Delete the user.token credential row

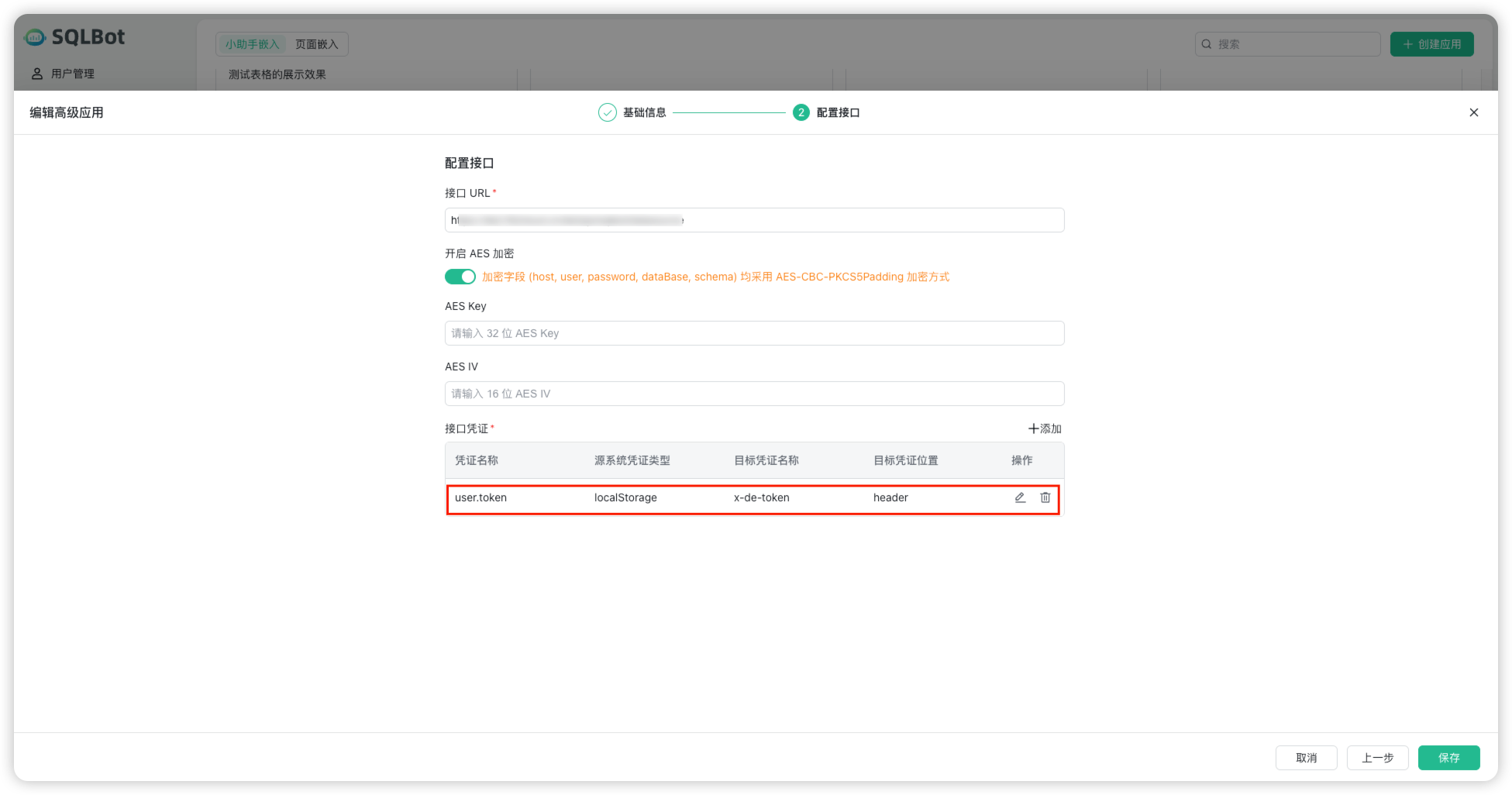[1045, 497]
